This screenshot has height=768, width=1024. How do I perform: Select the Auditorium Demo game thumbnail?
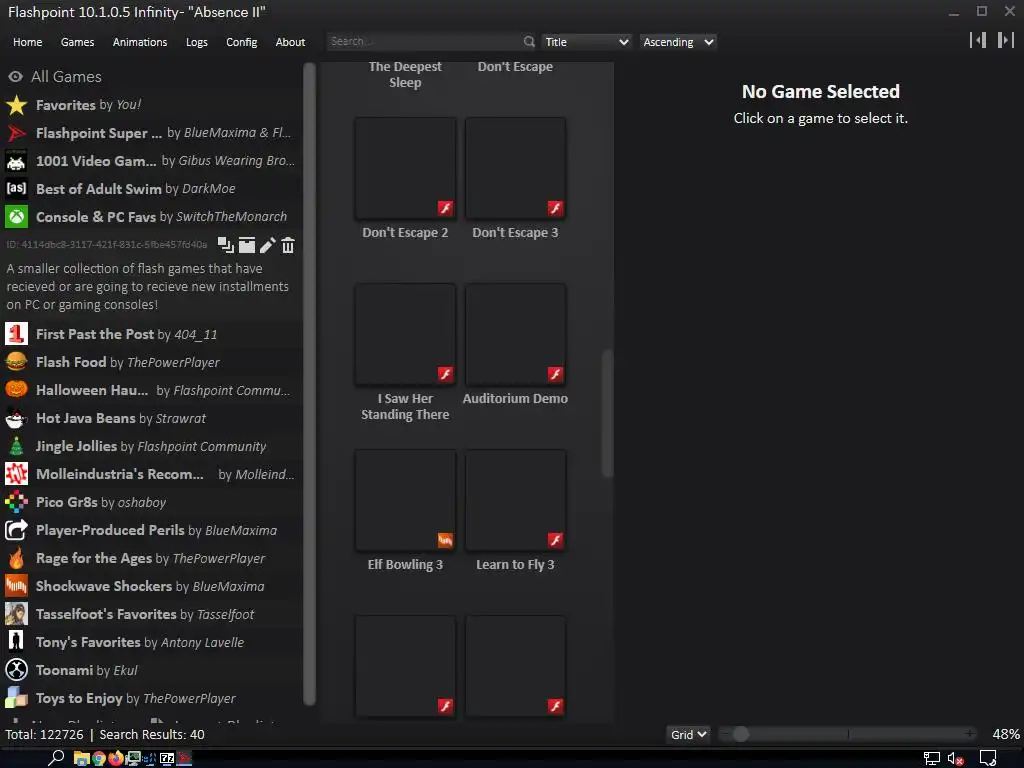tap(515, 334)
